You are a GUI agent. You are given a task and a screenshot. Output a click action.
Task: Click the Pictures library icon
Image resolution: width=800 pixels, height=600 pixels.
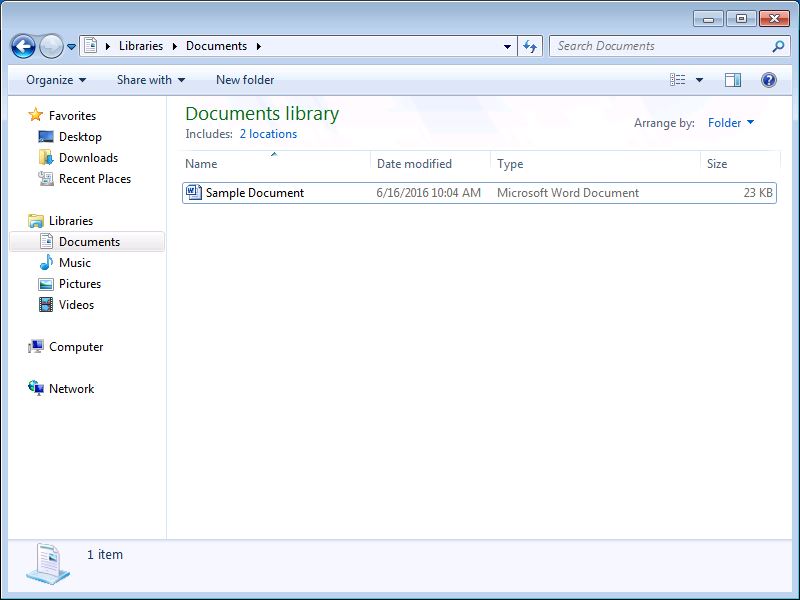(46, 284)
